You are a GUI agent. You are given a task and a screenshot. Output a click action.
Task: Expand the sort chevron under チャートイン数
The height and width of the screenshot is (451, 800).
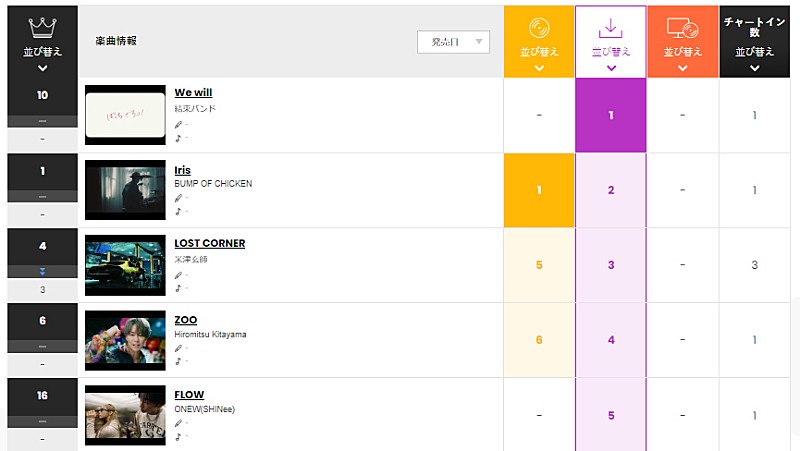click(755, 68)
